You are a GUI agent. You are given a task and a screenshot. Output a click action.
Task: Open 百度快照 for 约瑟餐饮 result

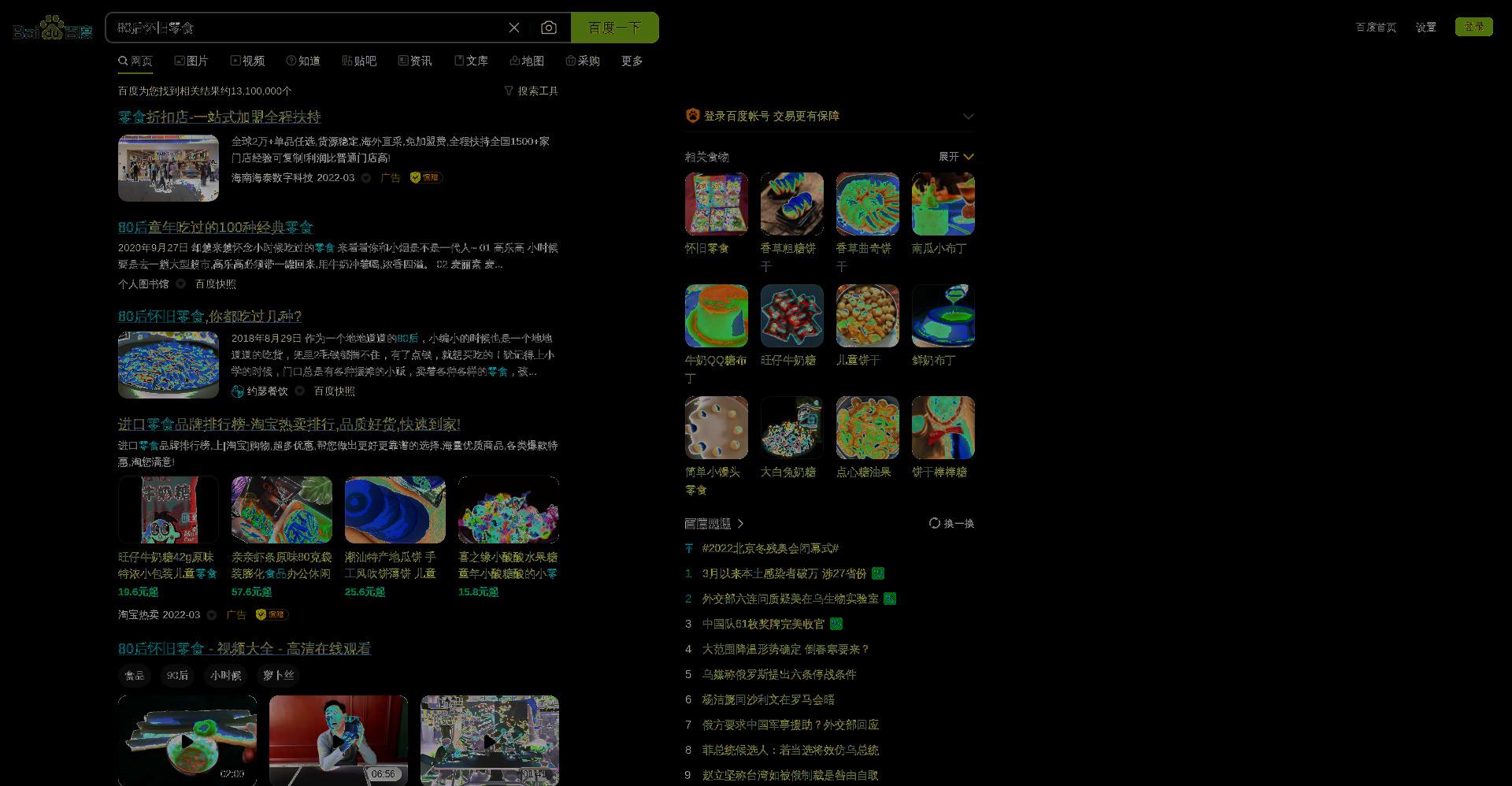pos(335,391)
